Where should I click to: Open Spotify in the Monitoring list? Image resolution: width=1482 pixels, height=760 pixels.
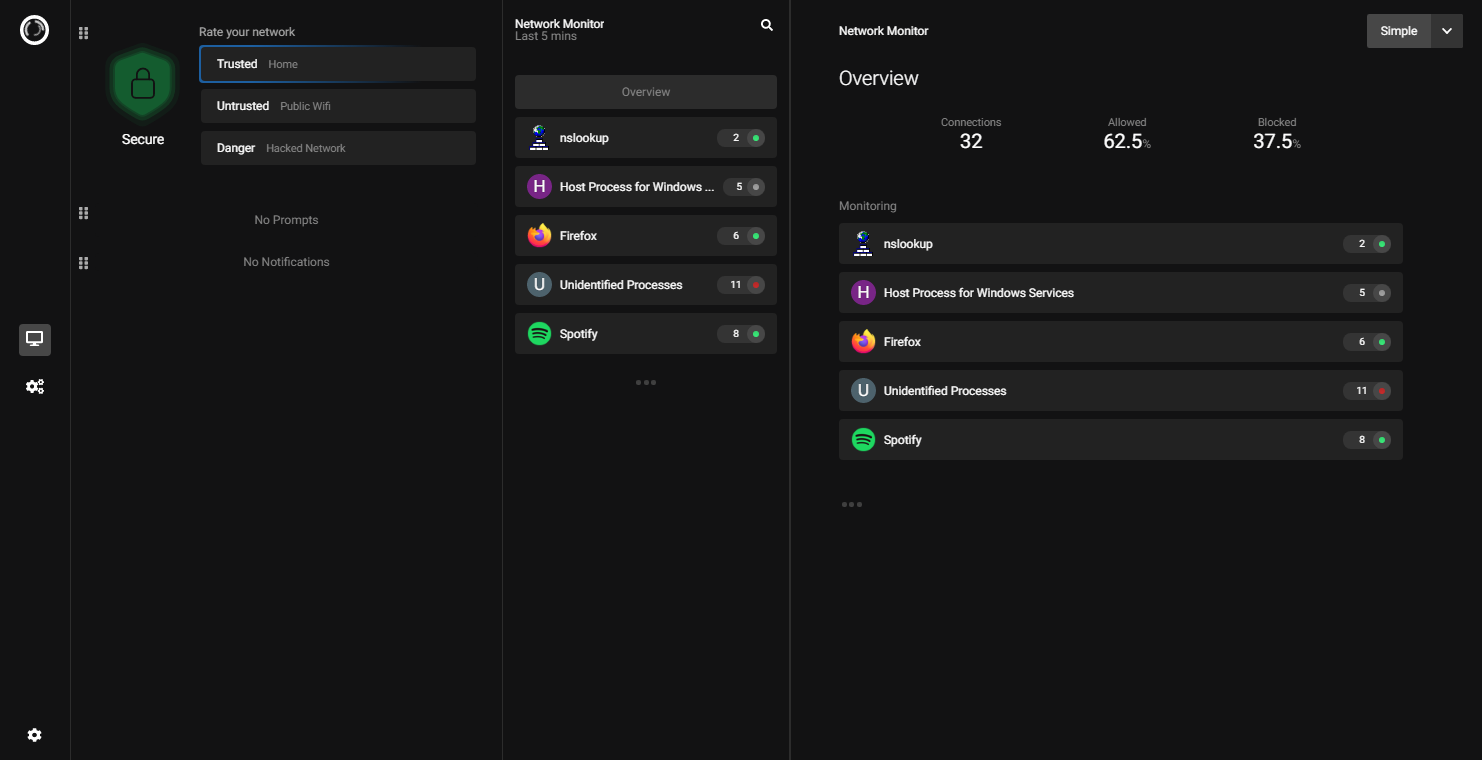click(1121, 440)
